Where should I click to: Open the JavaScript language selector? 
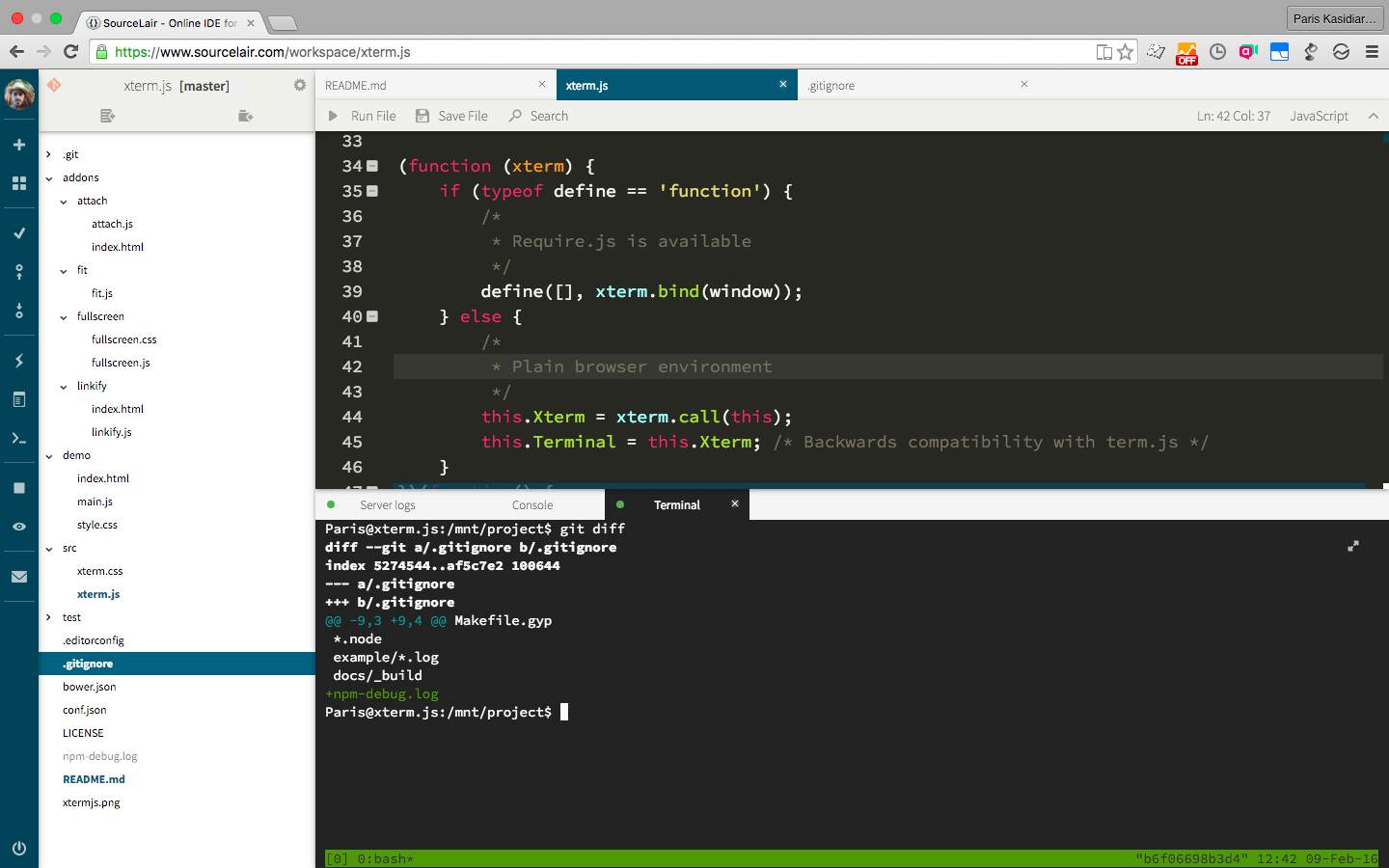(1319, 116)
